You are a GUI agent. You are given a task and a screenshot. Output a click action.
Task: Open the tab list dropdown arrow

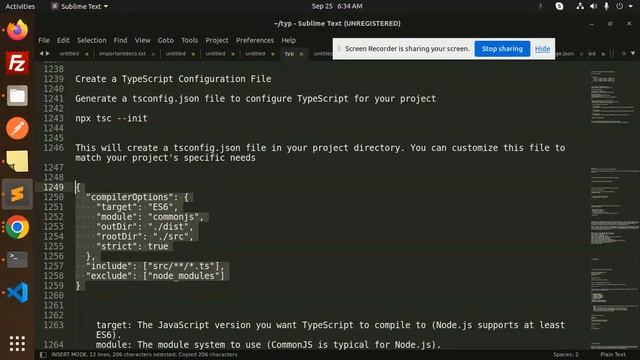(633, 53)
